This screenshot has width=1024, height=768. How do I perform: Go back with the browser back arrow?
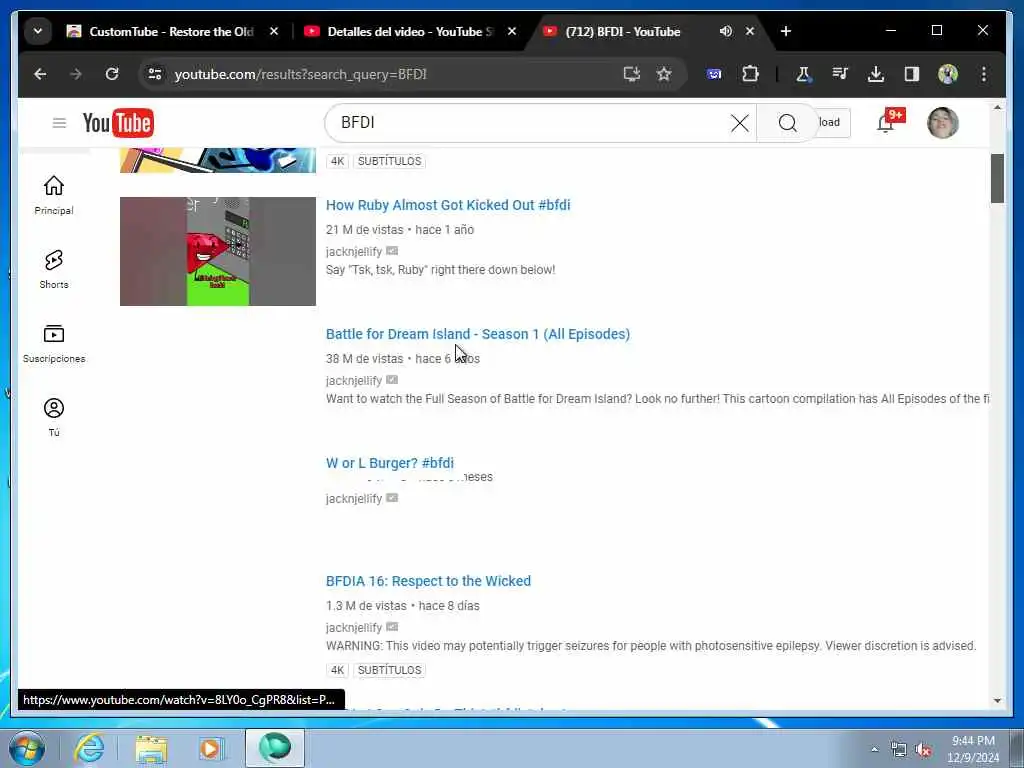tap(40, 74)
